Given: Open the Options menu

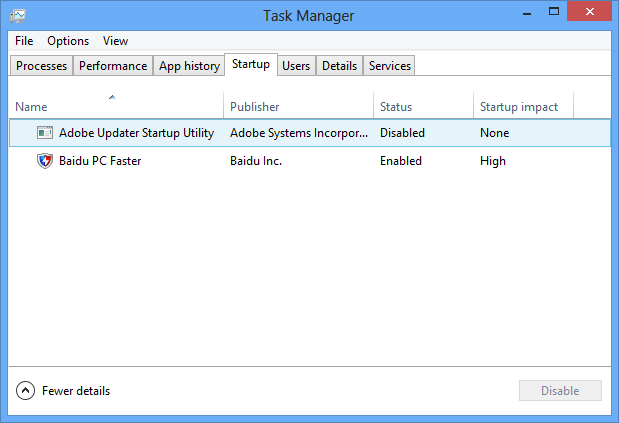Looking at the screenshot, I should (x=68, y=41).
